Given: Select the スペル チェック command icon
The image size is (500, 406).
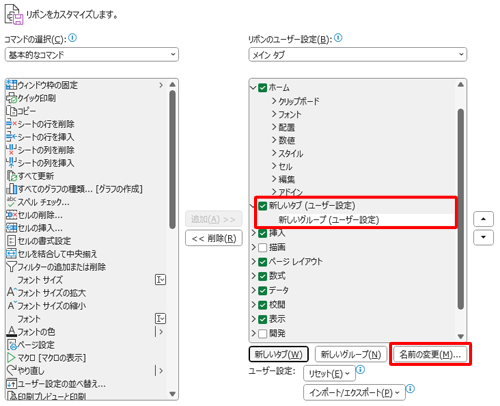Looking at the screenshot, I should (x=11, y=202).
